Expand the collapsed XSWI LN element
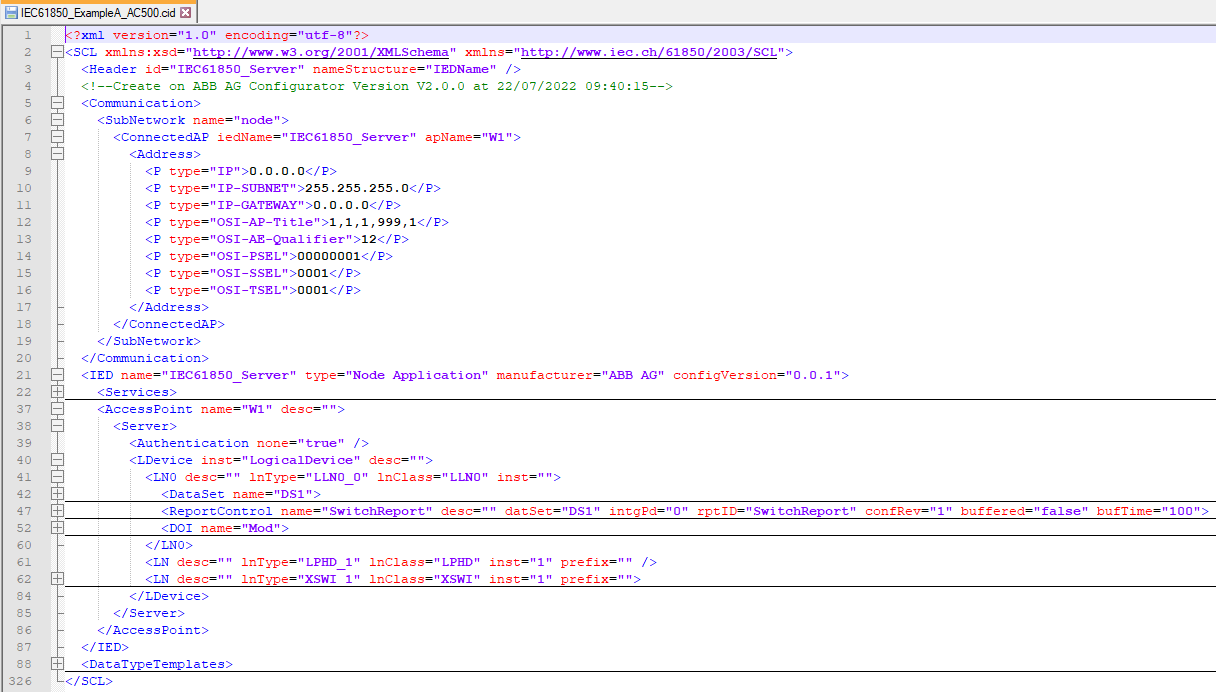The height and width of the screenshot is (692, 1216). tap(57, 579)
